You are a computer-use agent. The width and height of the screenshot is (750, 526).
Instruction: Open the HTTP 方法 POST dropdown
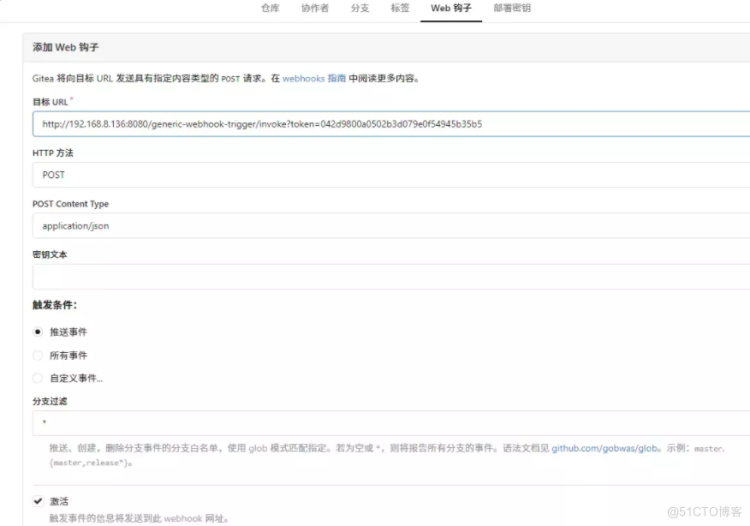pyautogui.click(x=391, y=175)
